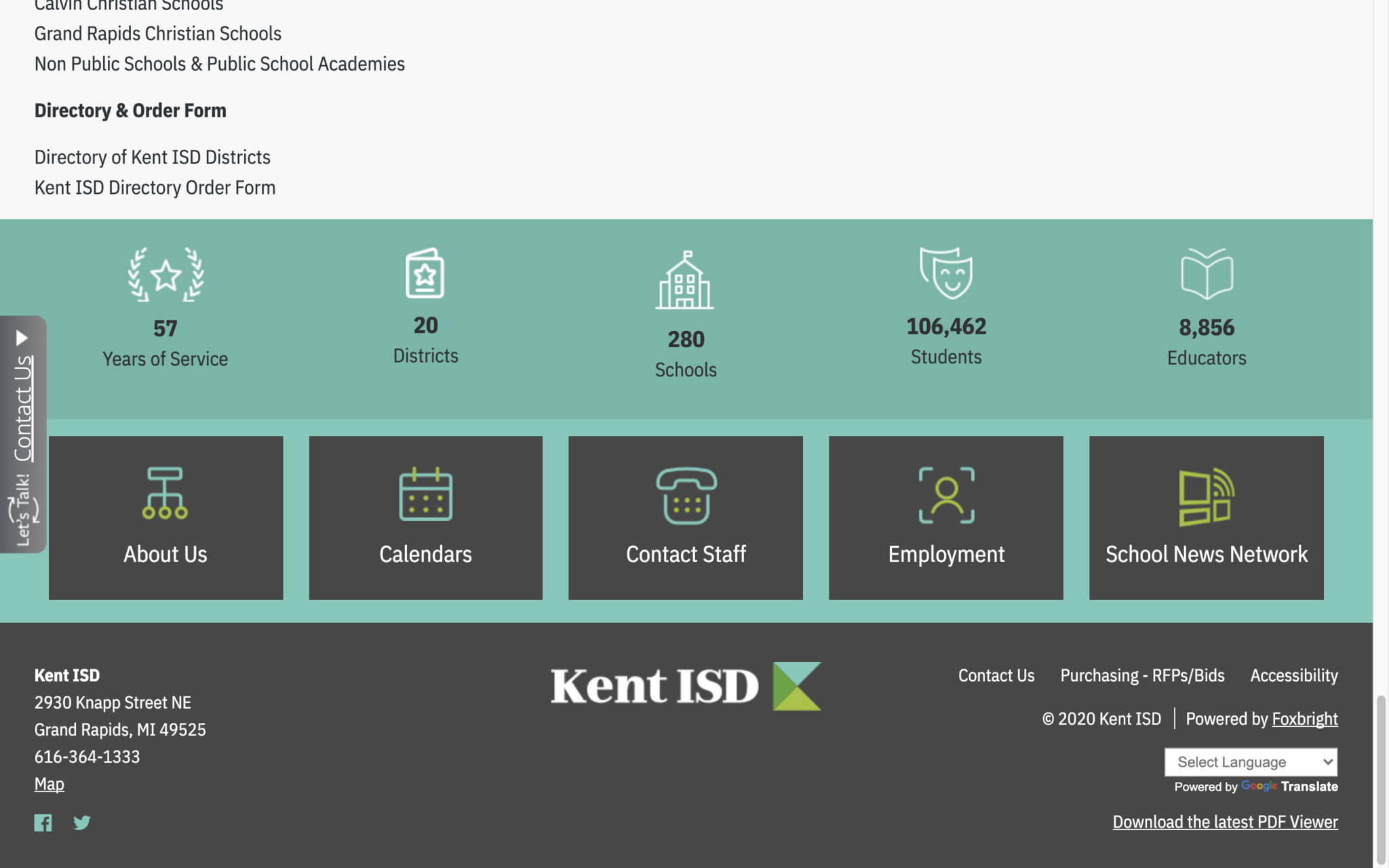The height and width of the screenshot is (868, 1389).
Task: Open the Select Language dropdown
Action: [1250, 762]
